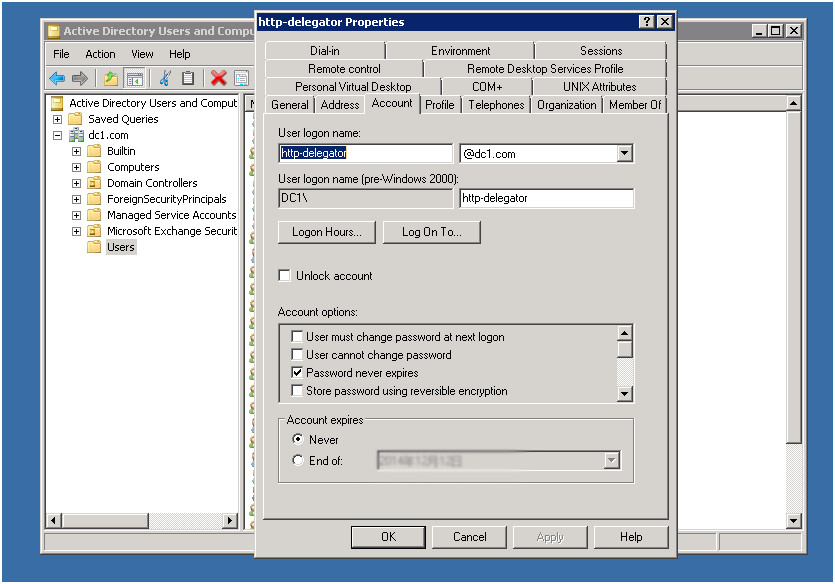This screenshot has height=584, width=835.
Task: Open the Action menu
Action: tap(100, 54)
